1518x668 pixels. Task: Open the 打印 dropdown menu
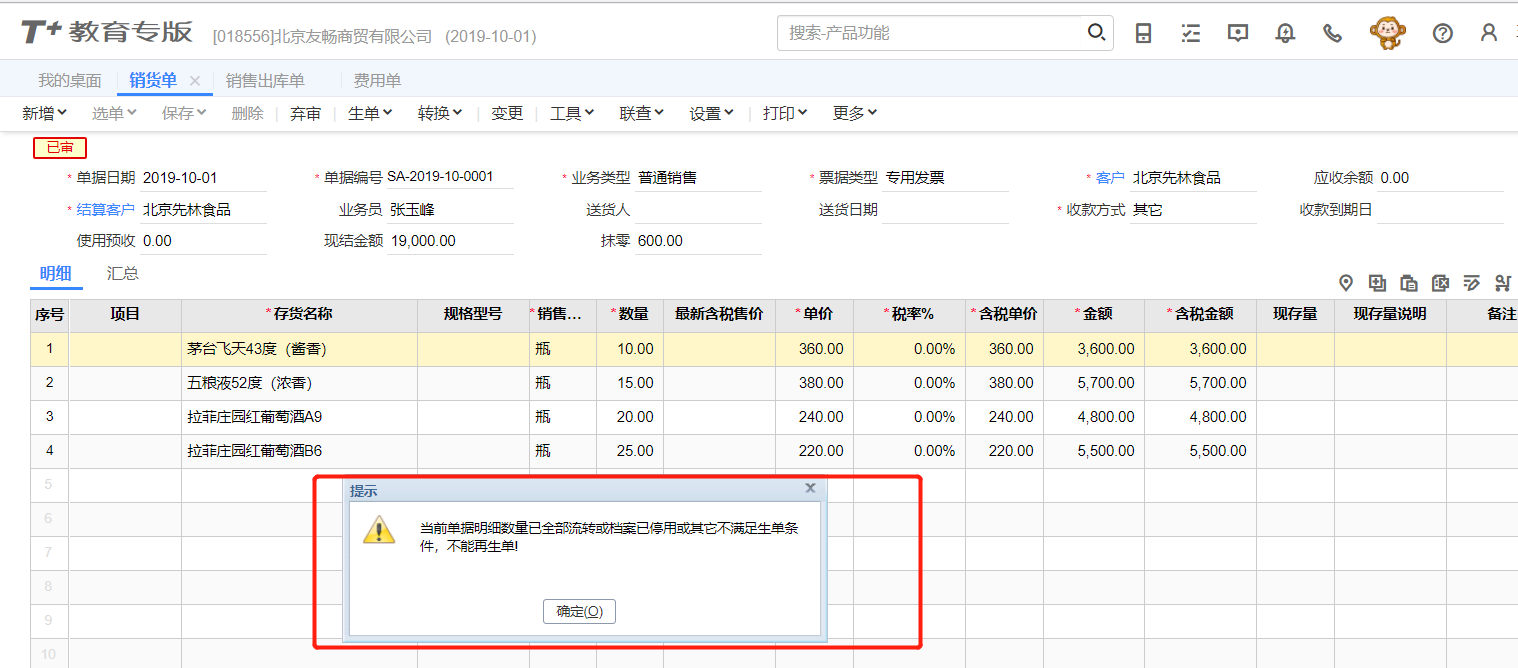tap(785, 114)
